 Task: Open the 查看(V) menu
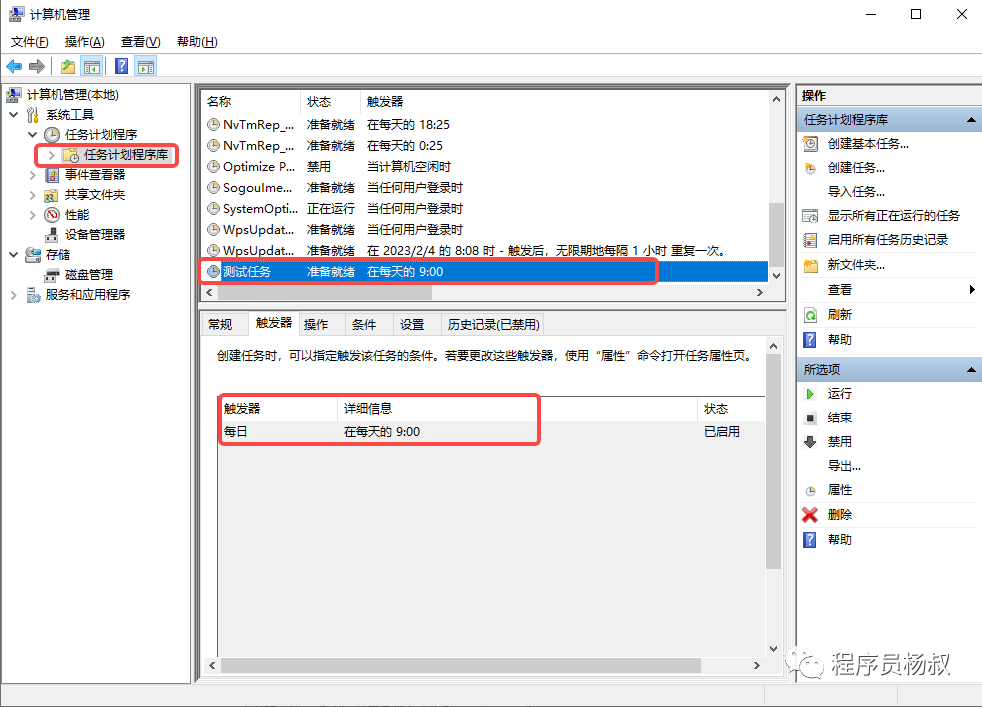point(140,42)
